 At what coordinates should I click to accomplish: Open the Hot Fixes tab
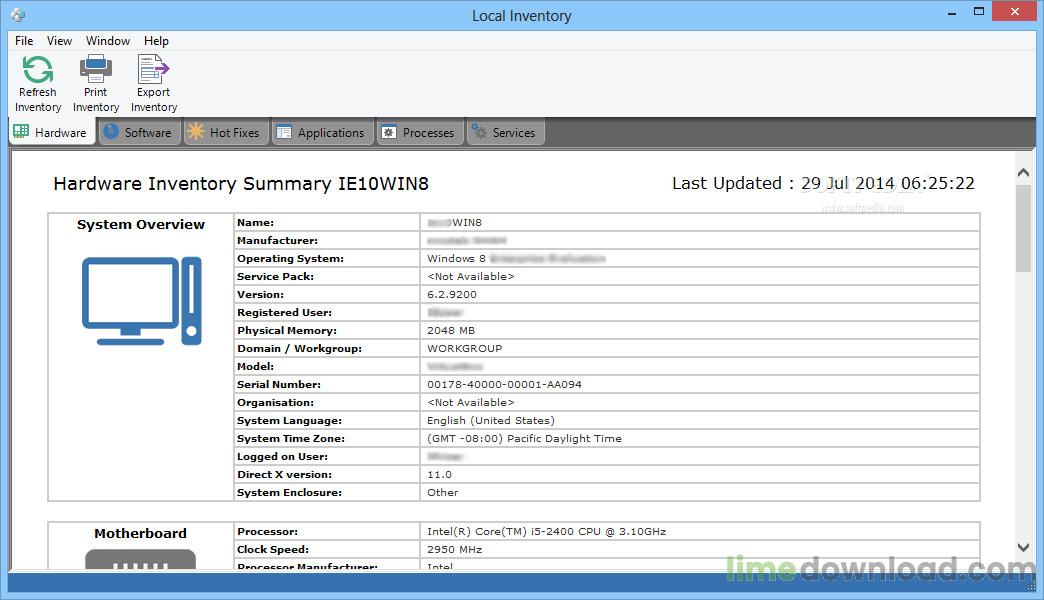tap(225, 132)
